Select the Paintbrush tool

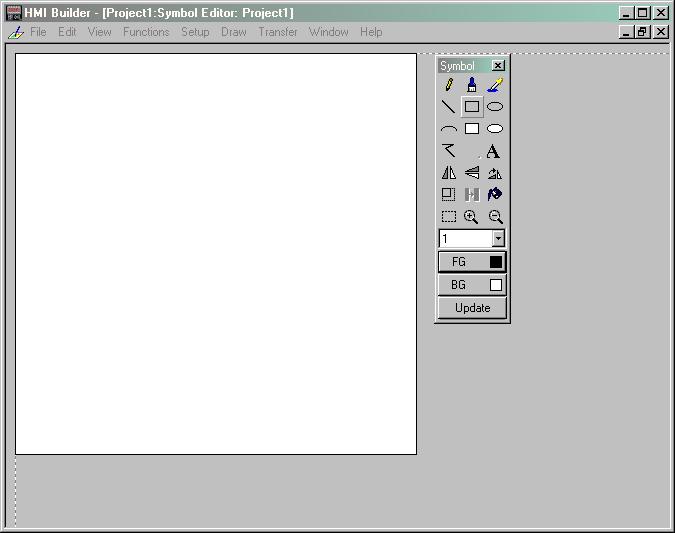click(x=472, y=85)
